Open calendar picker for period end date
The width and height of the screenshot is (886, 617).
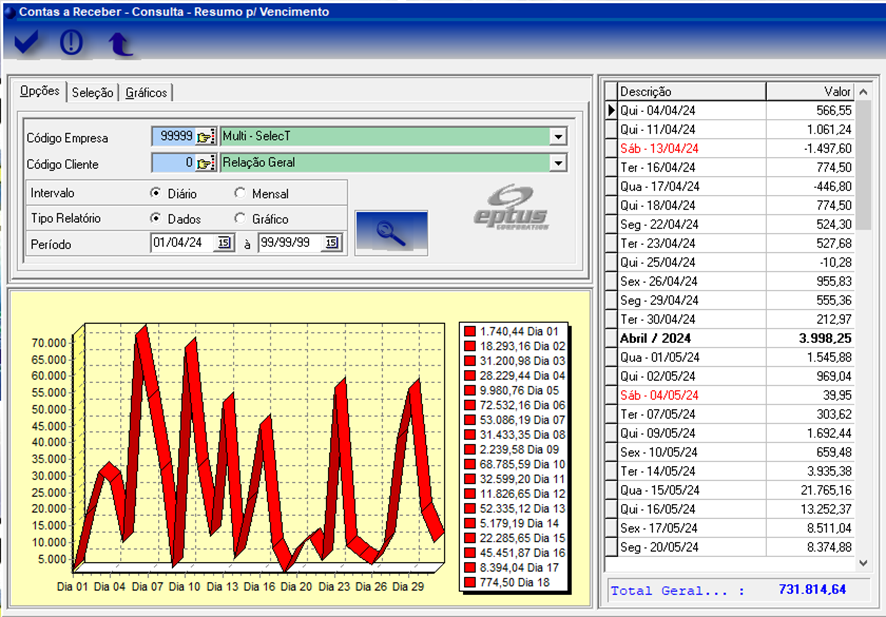331,243
